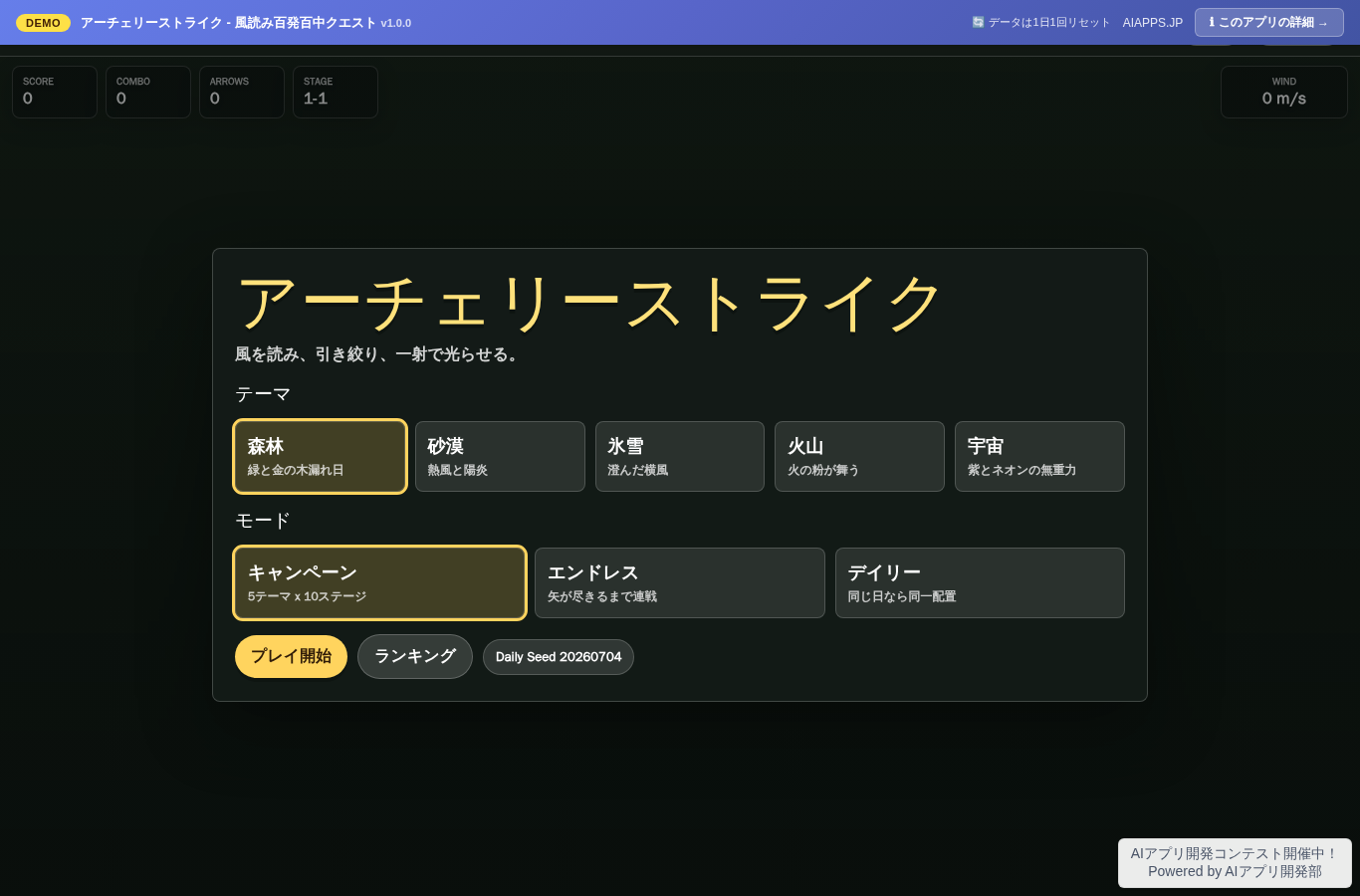Click the アーチェリーストライク large title heading
1360x896 pixels.
point(589,304)
